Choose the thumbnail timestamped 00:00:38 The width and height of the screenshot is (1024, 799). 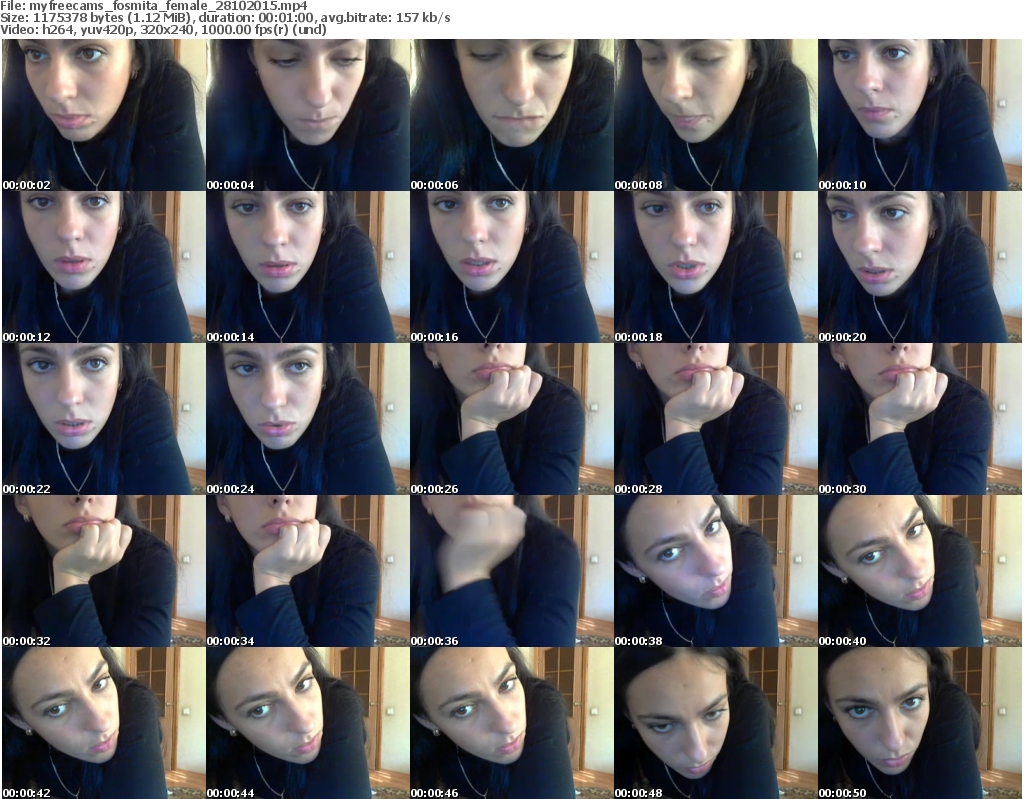click(716, 571)
